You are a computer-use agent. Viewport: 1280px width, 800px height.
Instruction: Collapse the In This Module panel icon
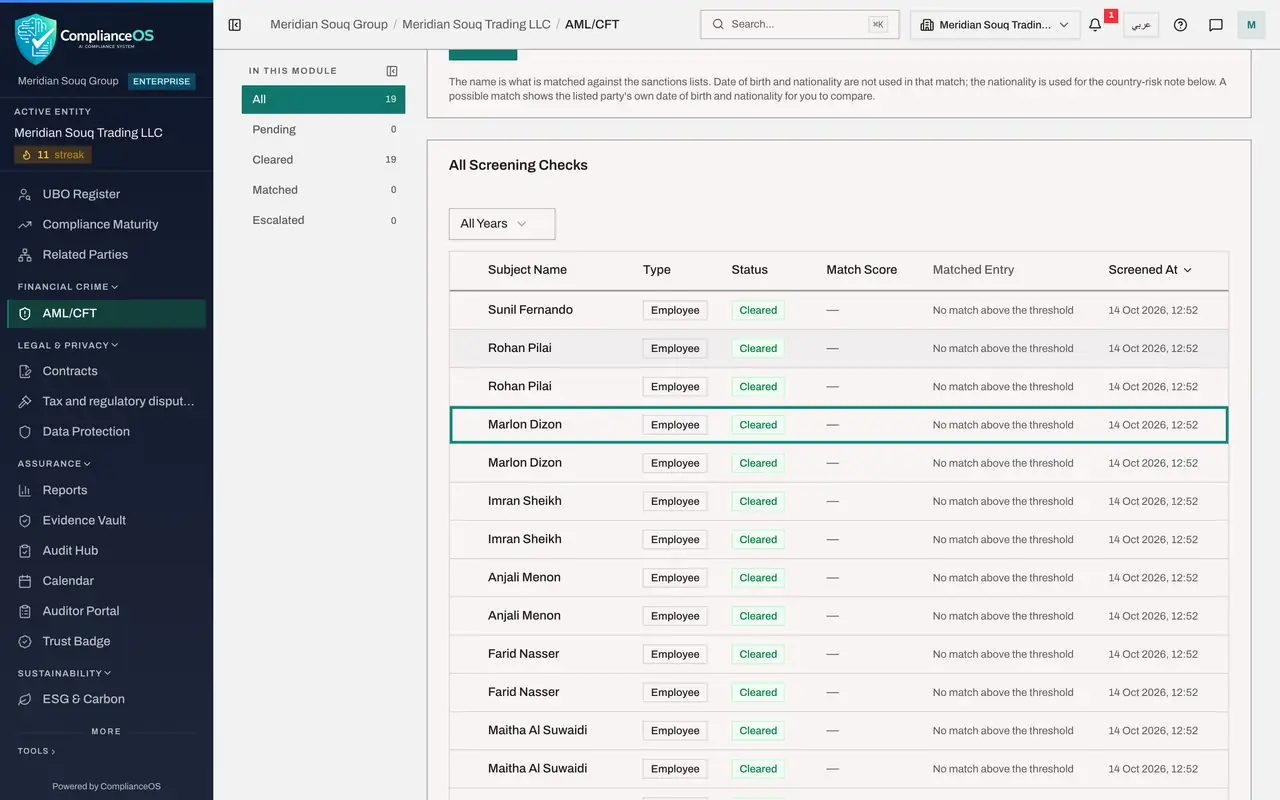392,71
